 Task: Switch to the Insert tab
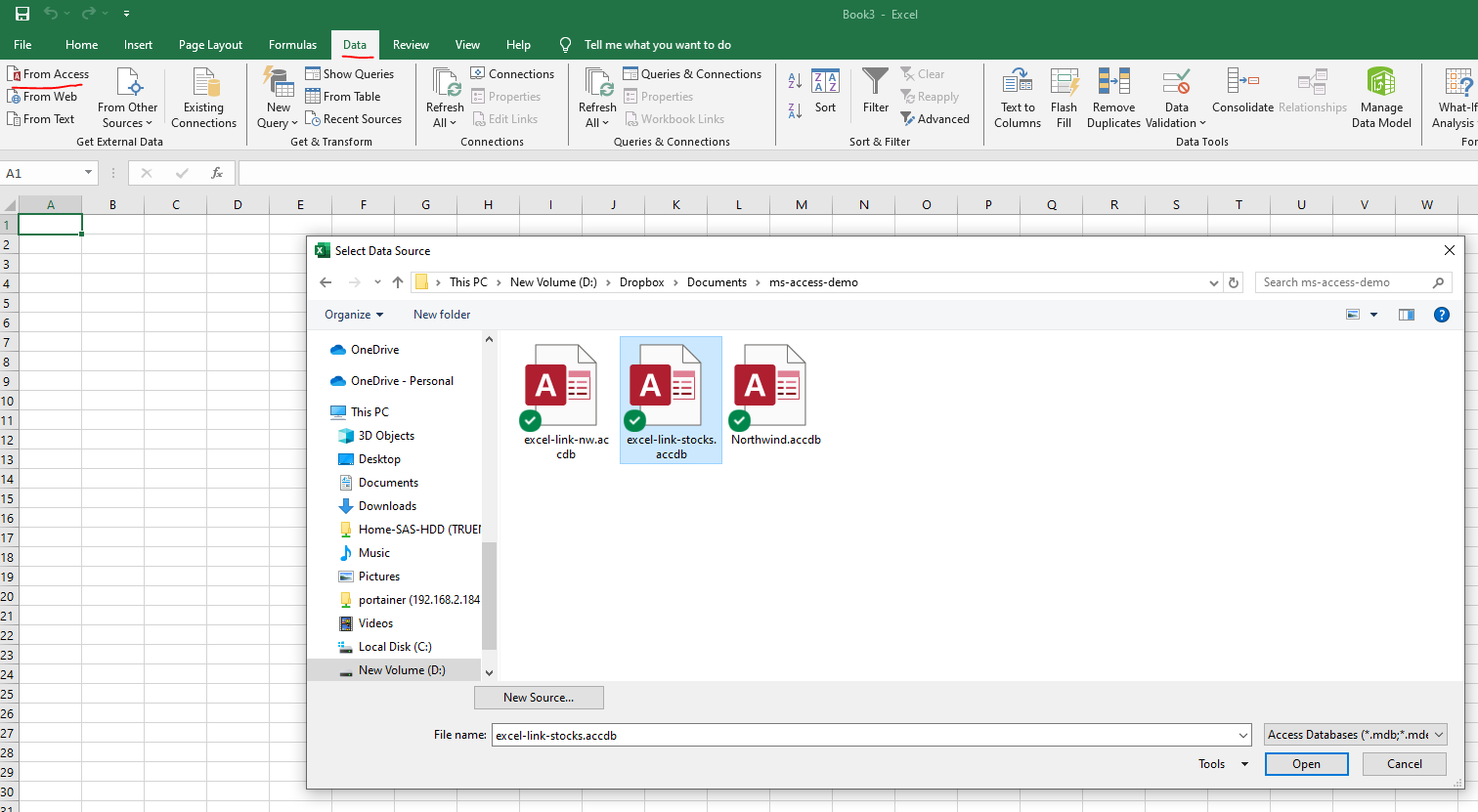[138, 45]
